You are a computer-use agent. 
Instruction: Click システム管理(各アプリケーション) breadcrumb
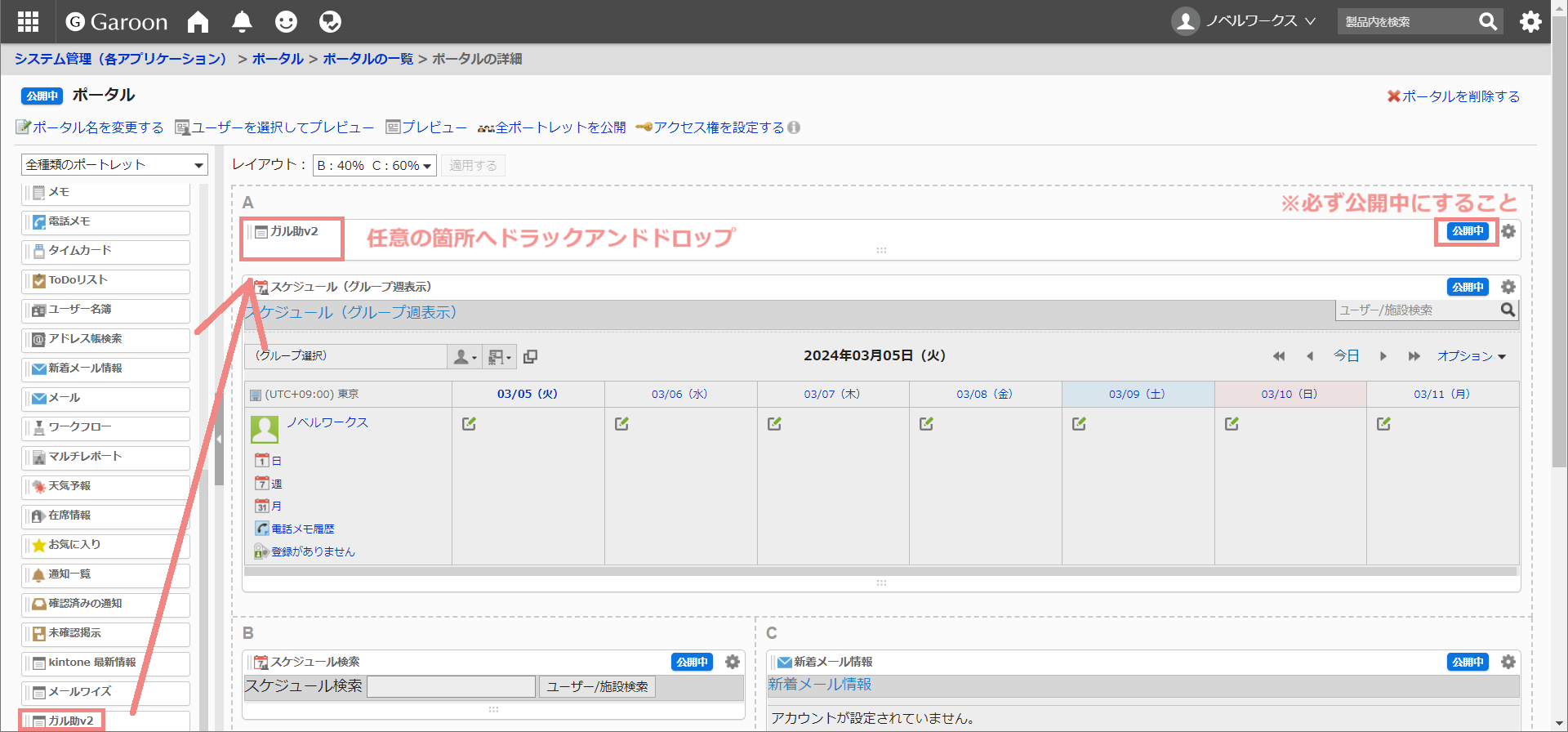click(x=120, y=59)
